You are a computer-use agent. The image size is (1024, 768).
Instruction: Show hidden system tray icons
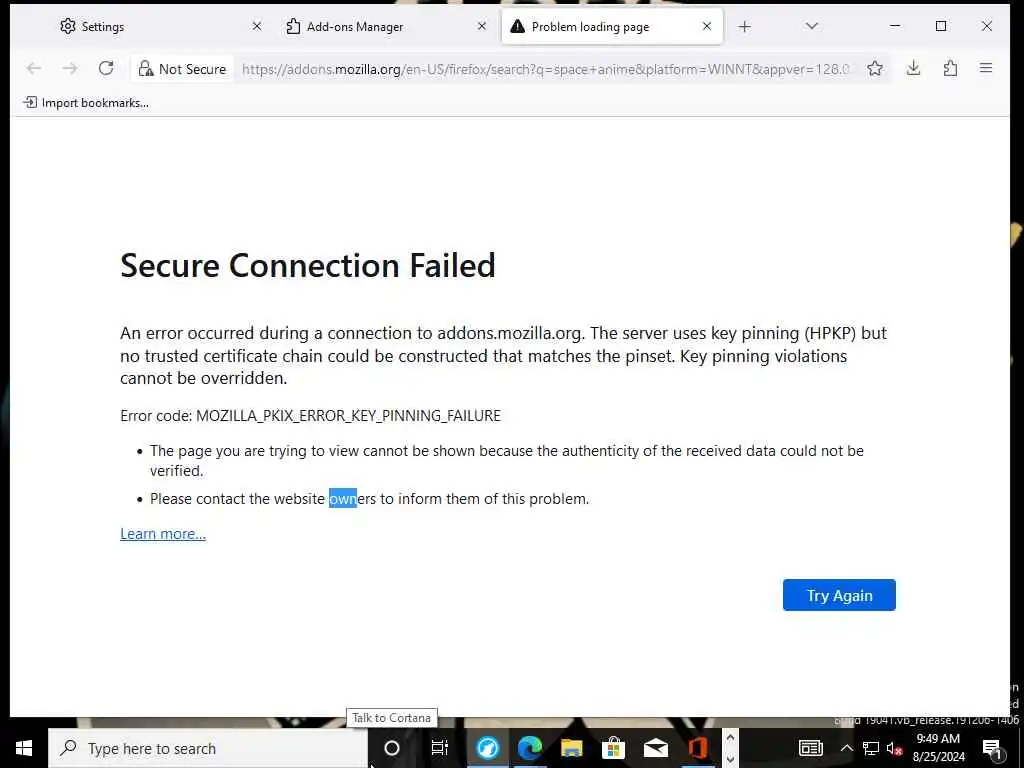[x=846, y=748]
